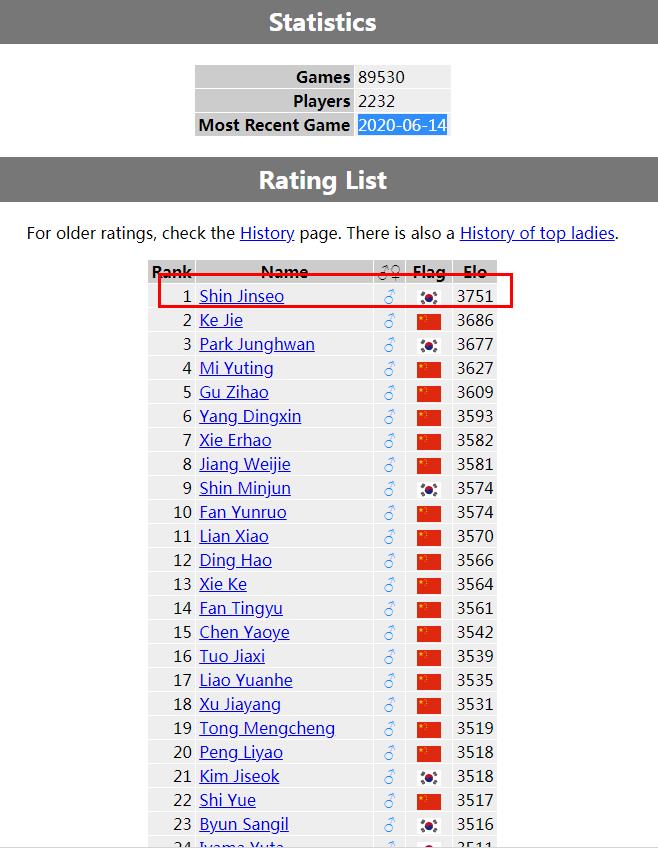Open the History of top ladies link
The height and width of the screenshot is (848, 658).
[537, 233]
